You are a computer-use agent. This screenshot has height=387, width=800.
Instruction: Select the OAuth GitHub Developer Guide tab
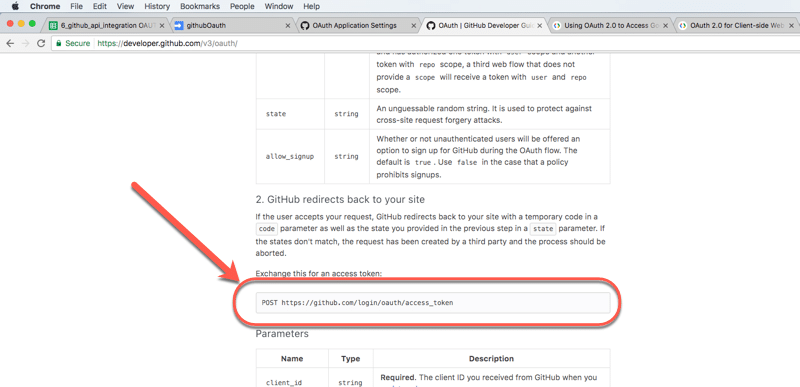click(485, 25)
